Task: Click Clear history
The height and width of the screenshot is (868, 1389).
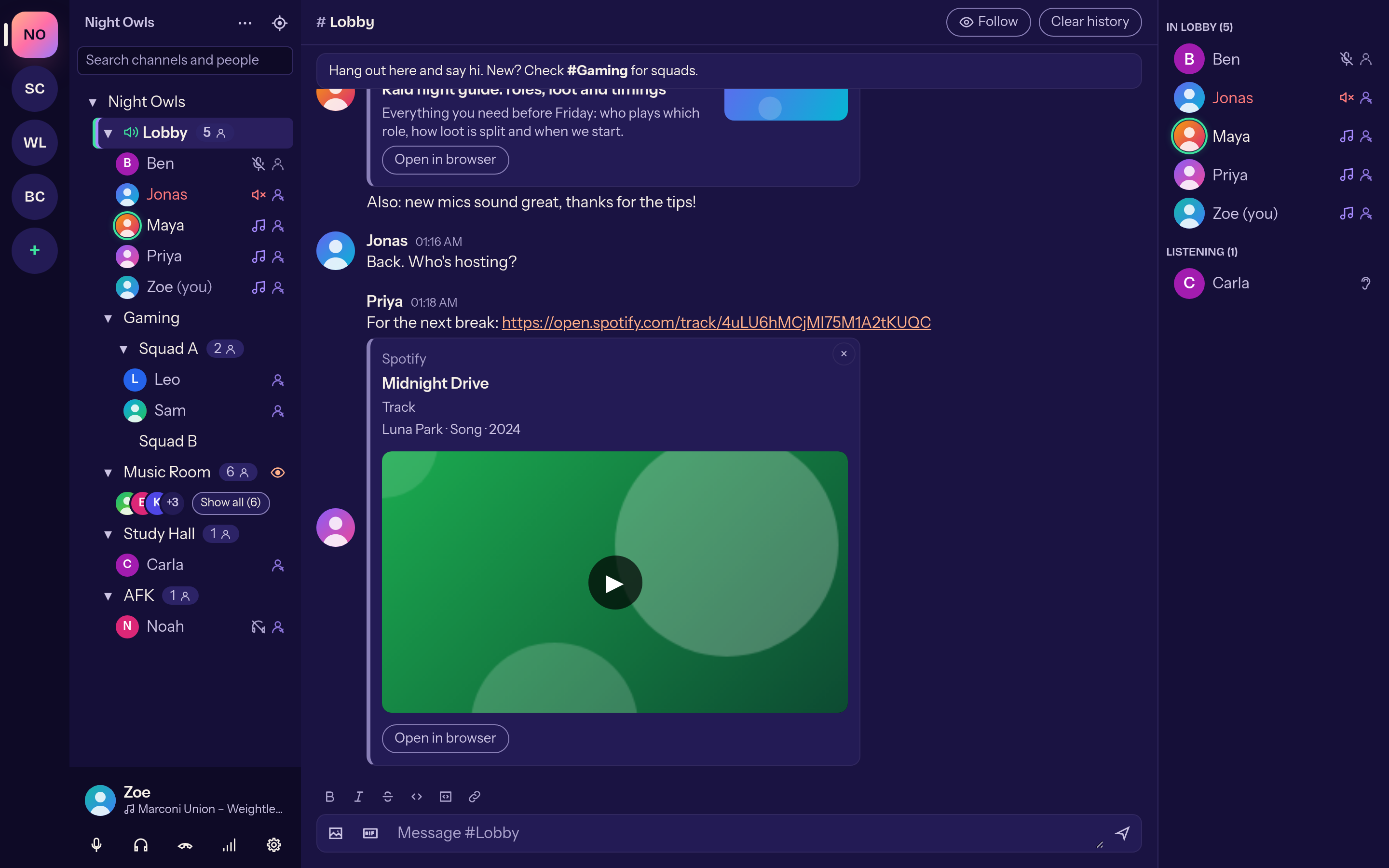Action: pyautogui.click(x=1089, y=22)
